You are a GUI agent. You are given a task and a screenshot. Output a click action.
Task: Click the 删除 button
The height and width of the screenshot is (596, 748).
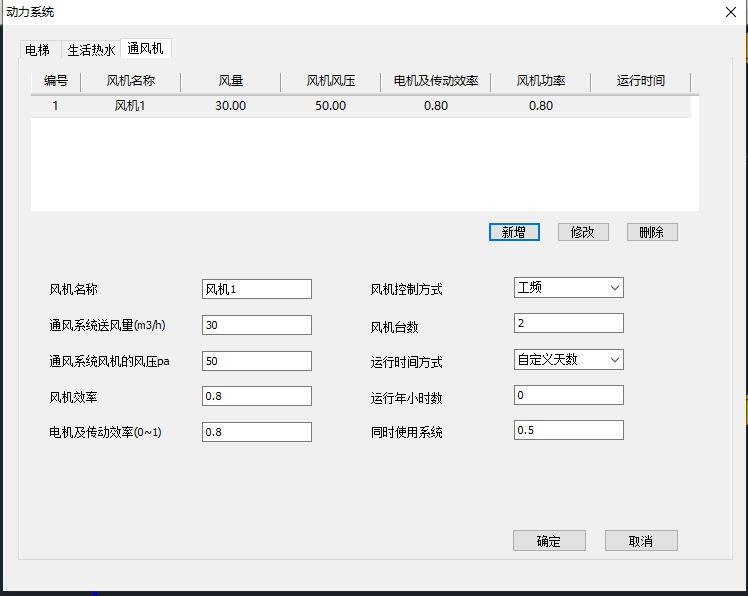point(652,232)
